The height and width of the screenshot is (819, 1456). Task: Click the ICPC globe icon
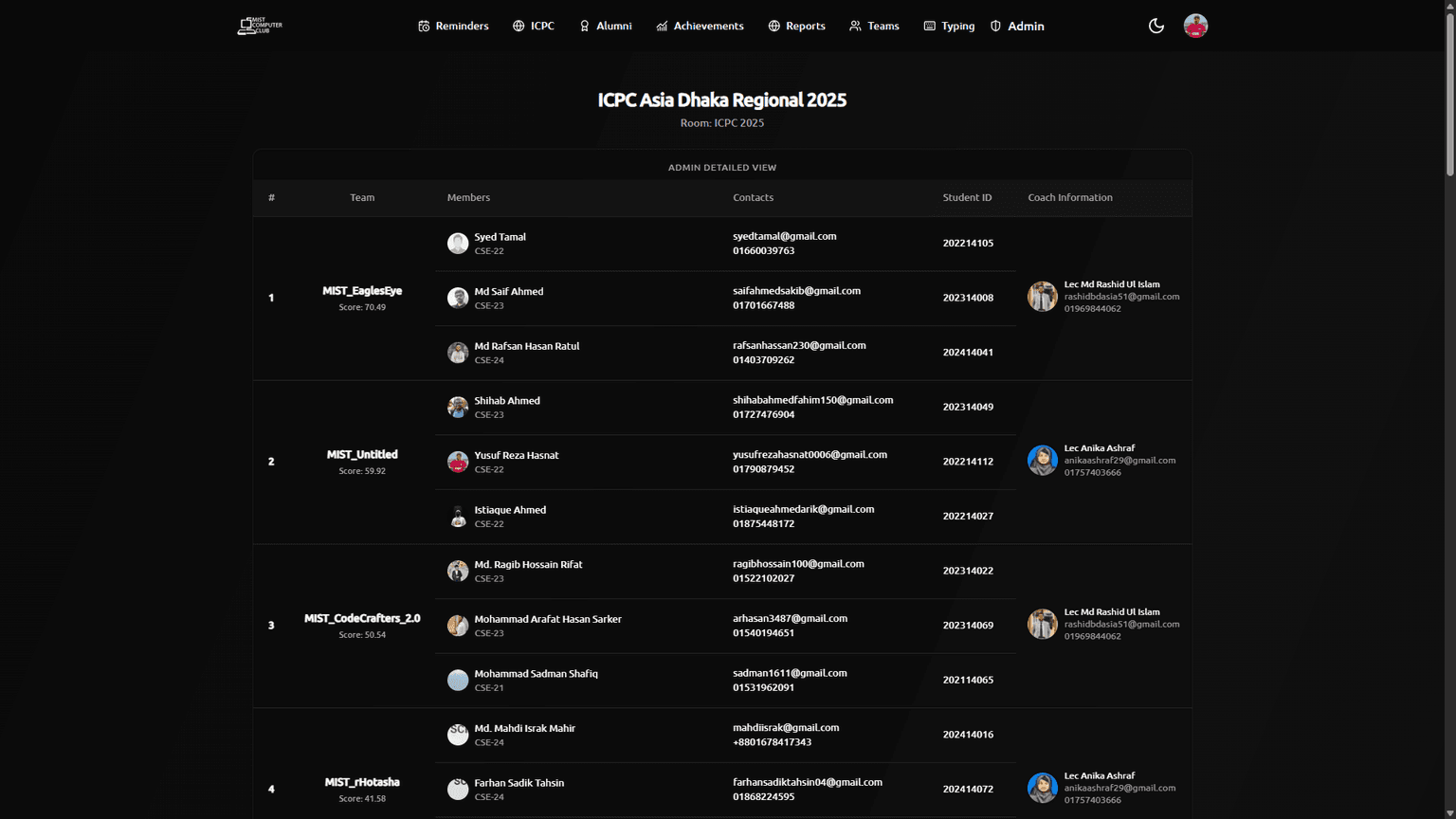click(519, 26)
